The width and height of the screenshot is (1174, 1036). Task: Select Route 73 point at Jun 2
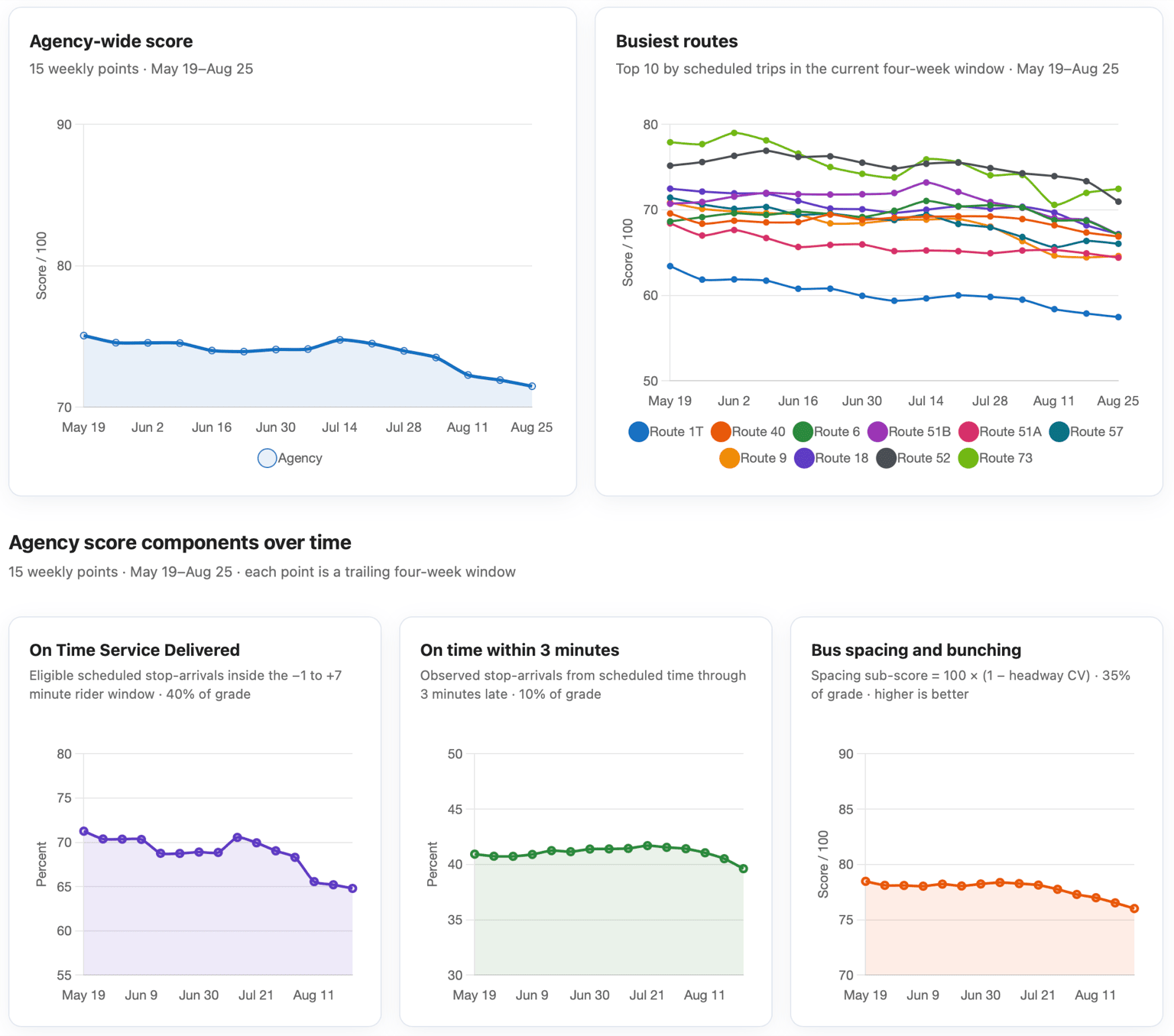point(735,132)
